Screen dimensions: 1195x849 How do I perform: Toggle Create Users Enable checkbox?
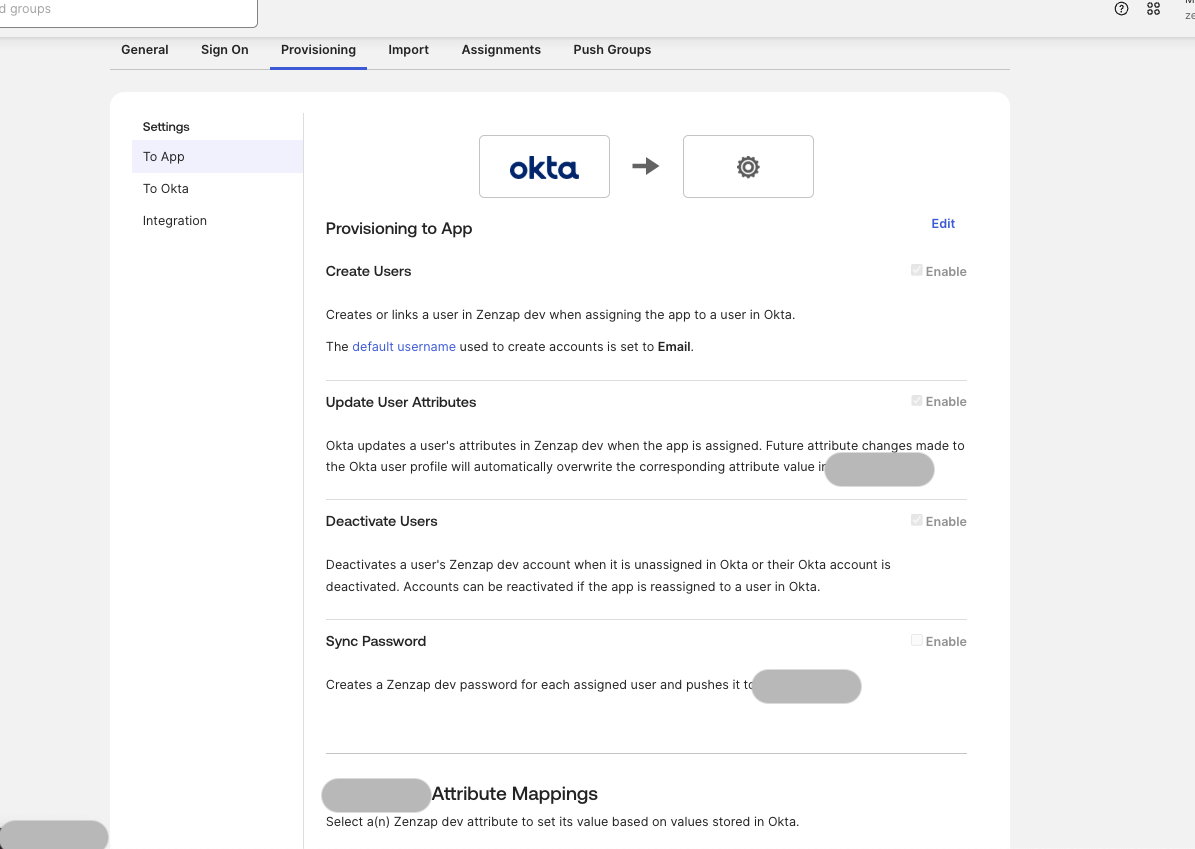tap(917, 271)
